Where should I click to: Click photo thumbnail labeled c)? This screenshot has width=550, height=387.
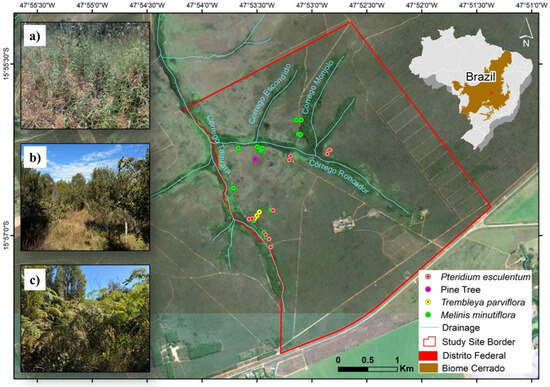(85, 318)
